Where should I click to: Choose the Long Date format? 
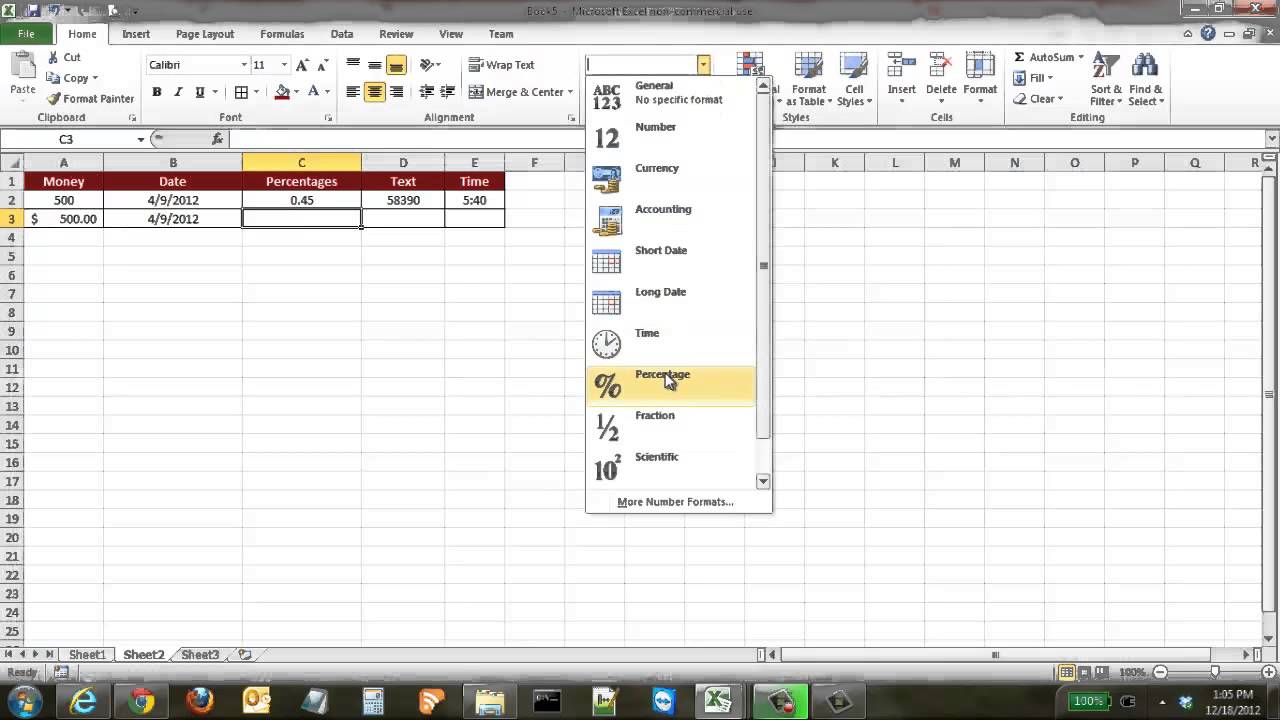671,303
